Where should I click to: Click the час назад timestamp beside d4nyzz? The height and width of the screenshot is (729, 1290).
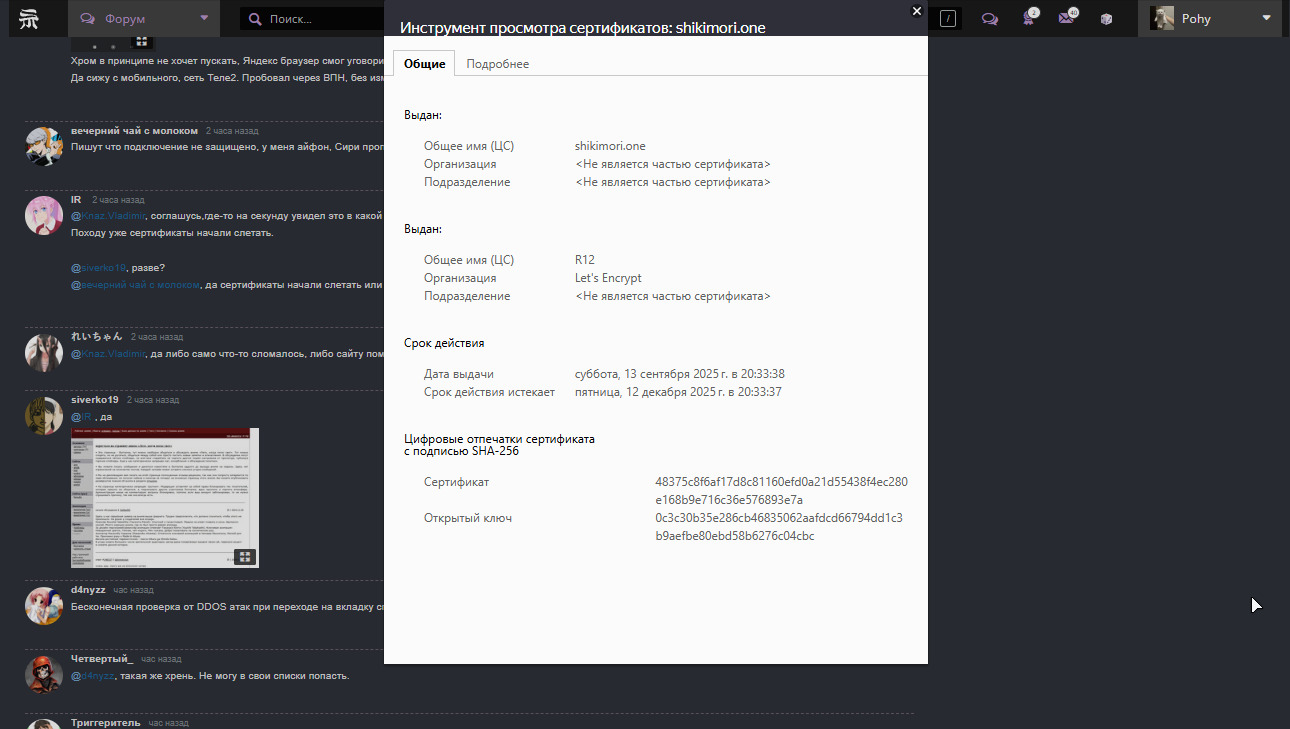point(133,590)
